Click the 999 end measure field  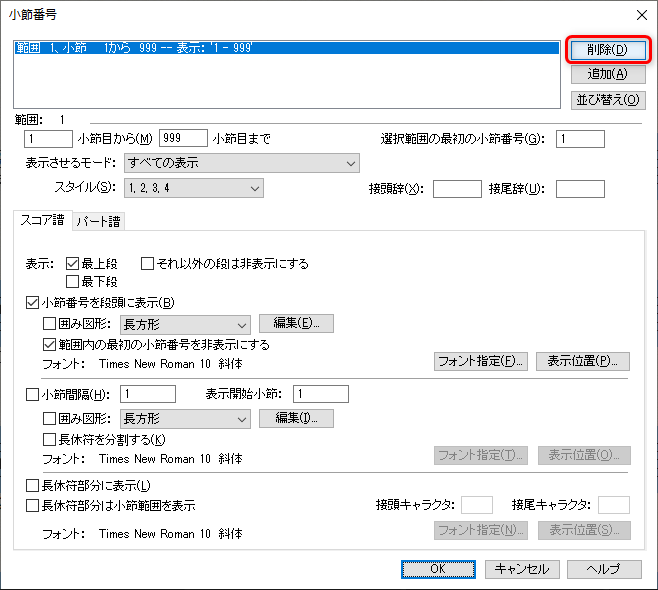(x=183, y=138)
